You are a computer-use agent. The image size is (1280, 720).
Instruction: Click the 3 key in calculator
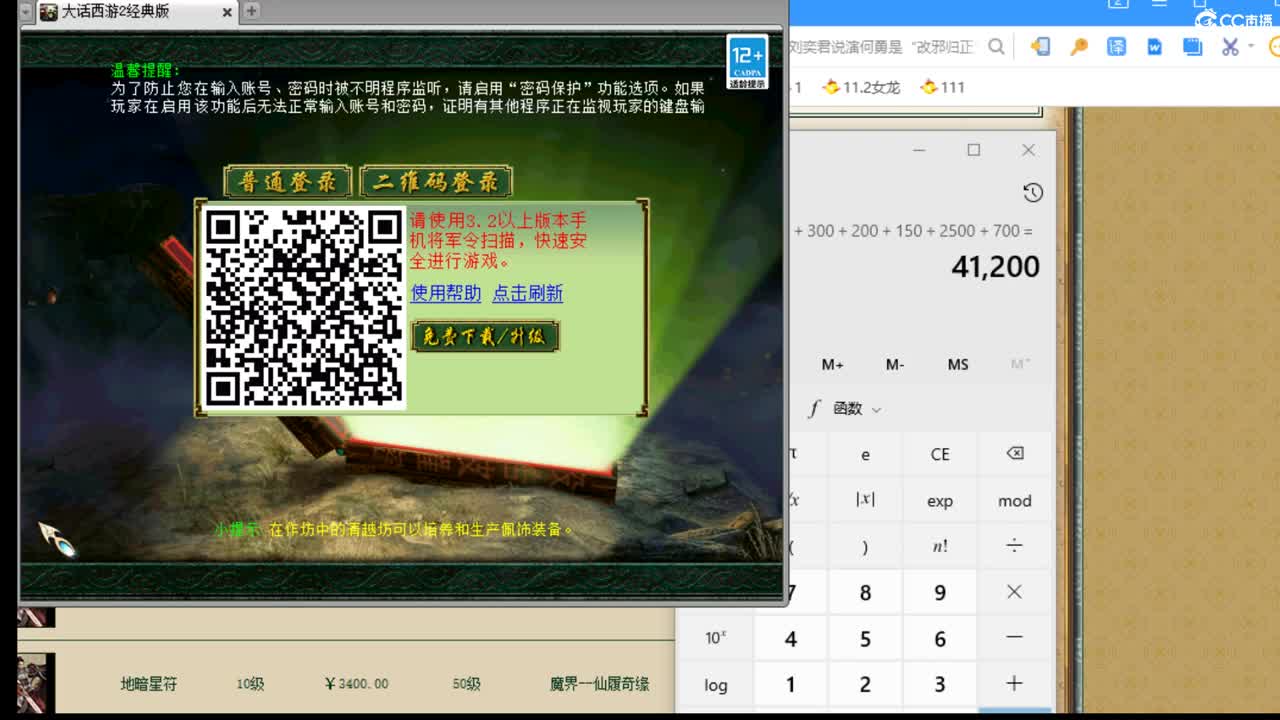[x=940, y=685]
